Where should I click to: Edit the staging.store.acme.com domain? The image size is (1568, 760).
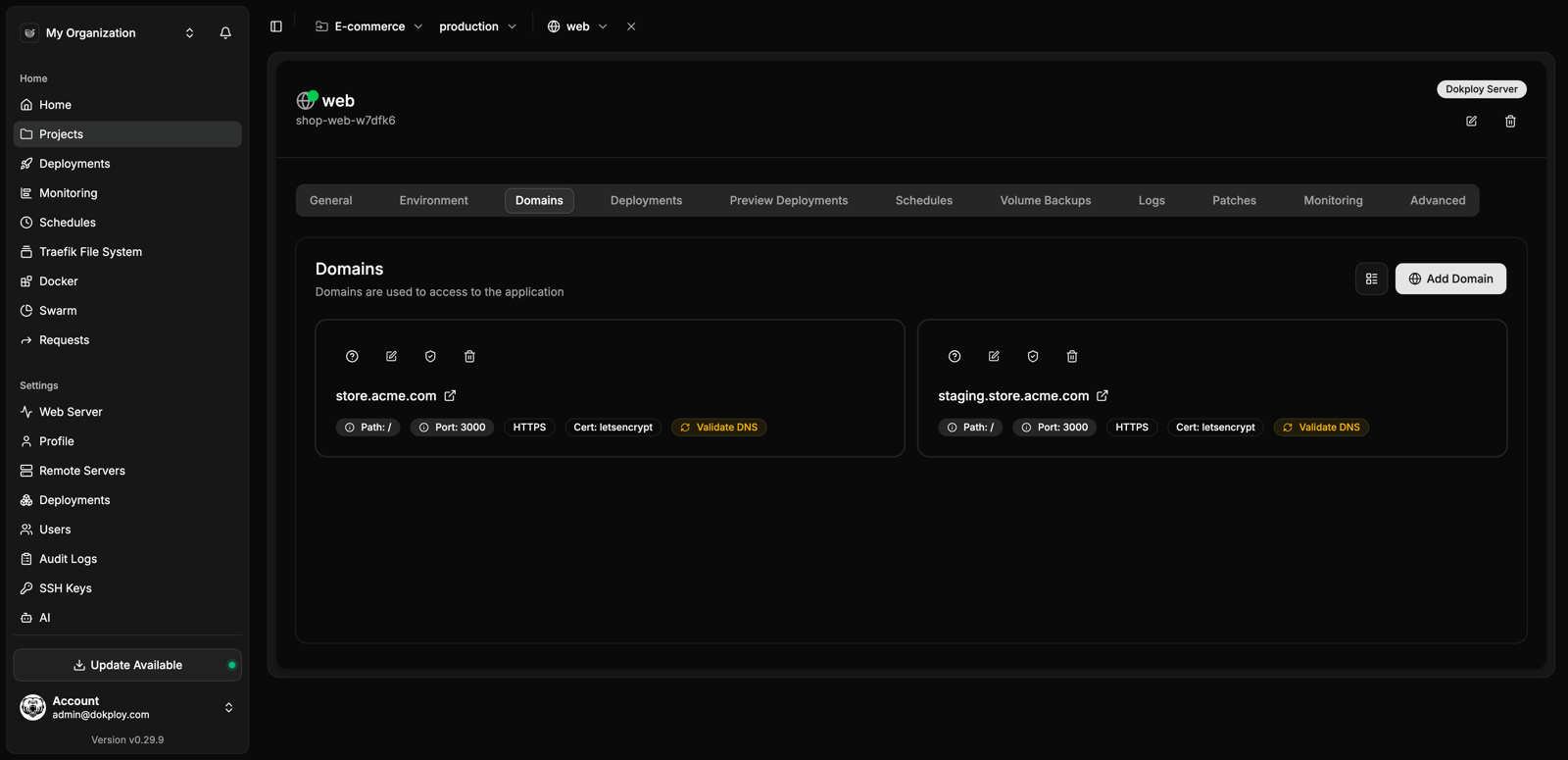click(x=994, y=356)
